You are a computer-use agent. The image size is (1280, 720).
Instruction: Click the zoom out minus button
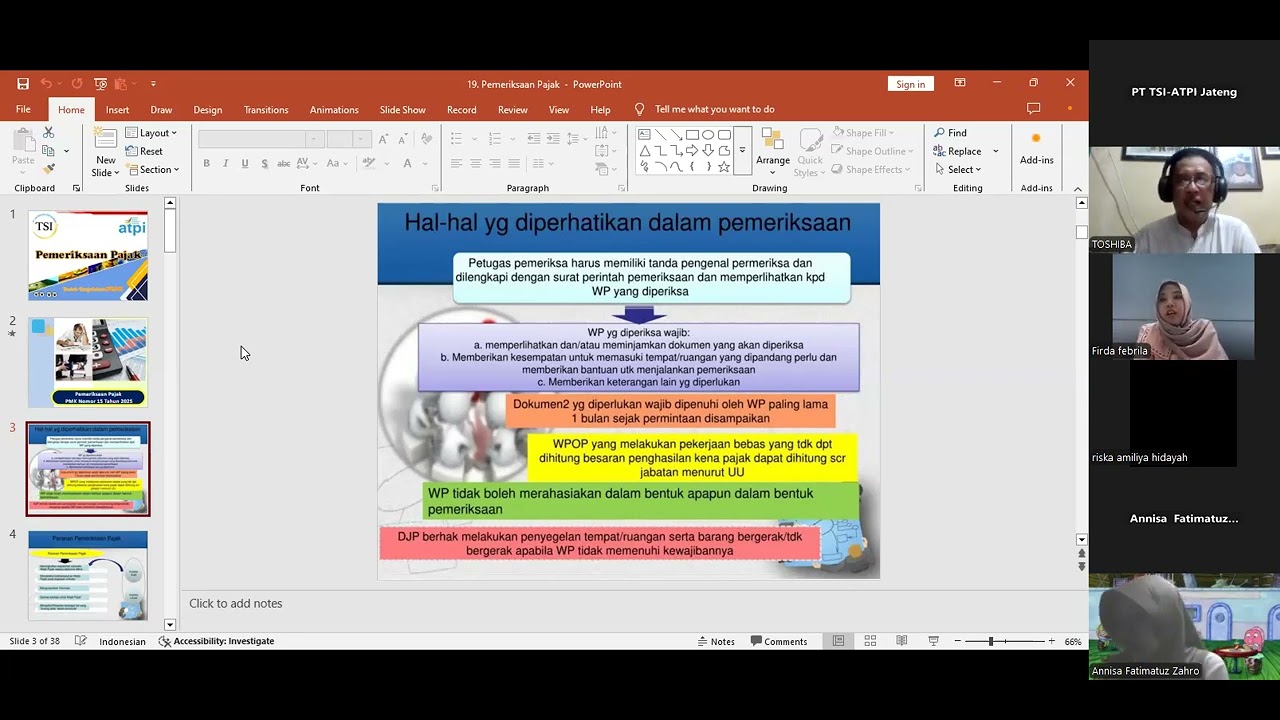click(x=958, y=641)
